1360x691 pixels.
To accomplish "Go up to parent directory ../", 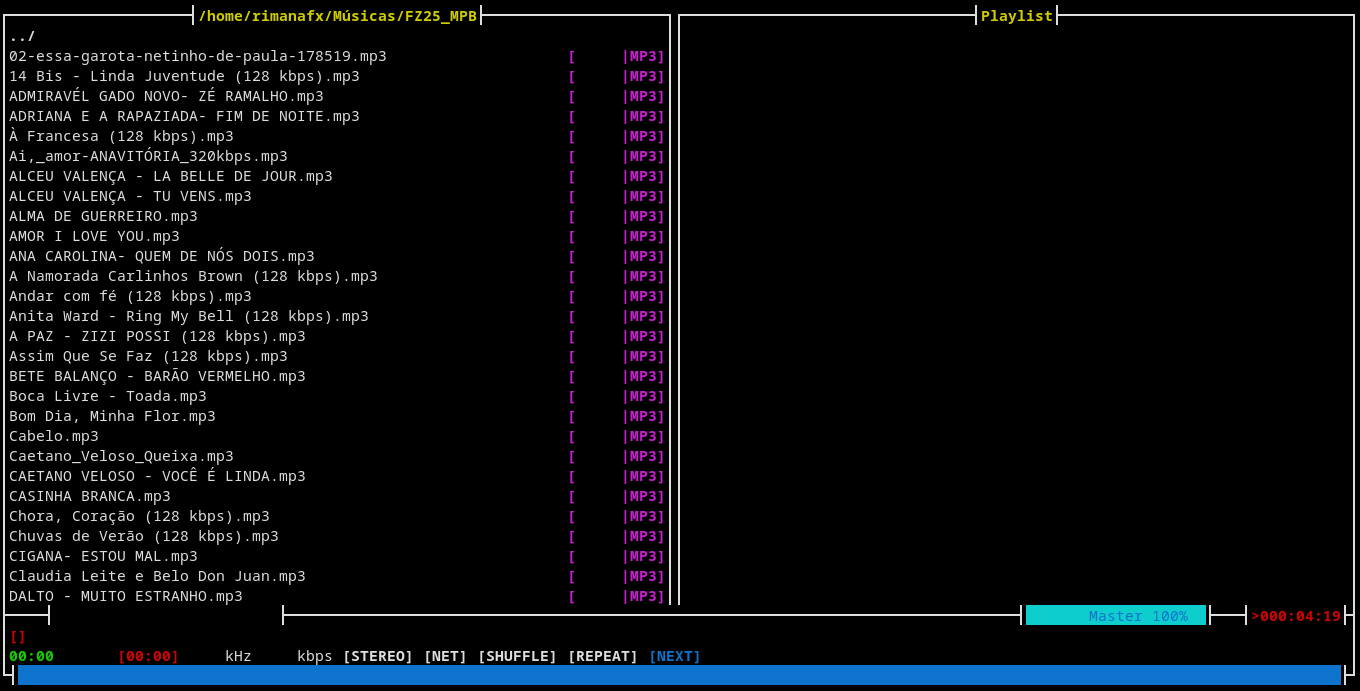I will 22,36.
